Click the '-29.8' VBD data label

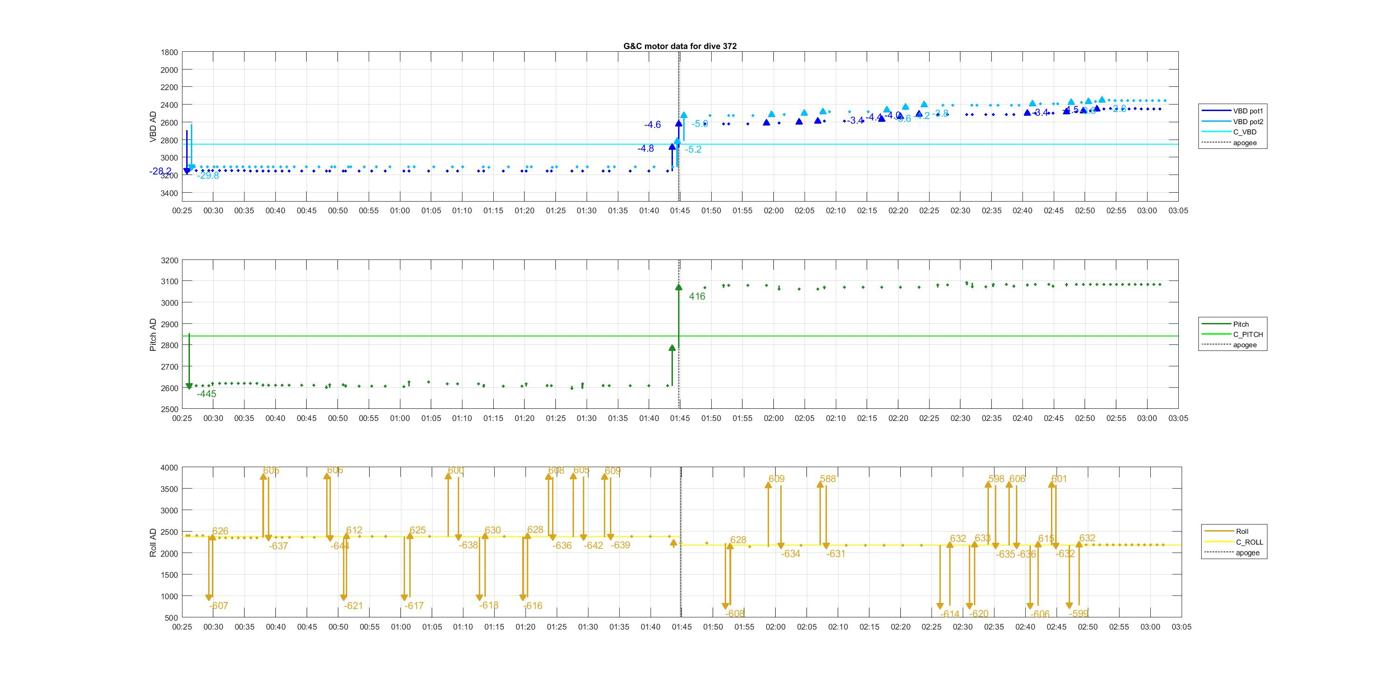208,176
